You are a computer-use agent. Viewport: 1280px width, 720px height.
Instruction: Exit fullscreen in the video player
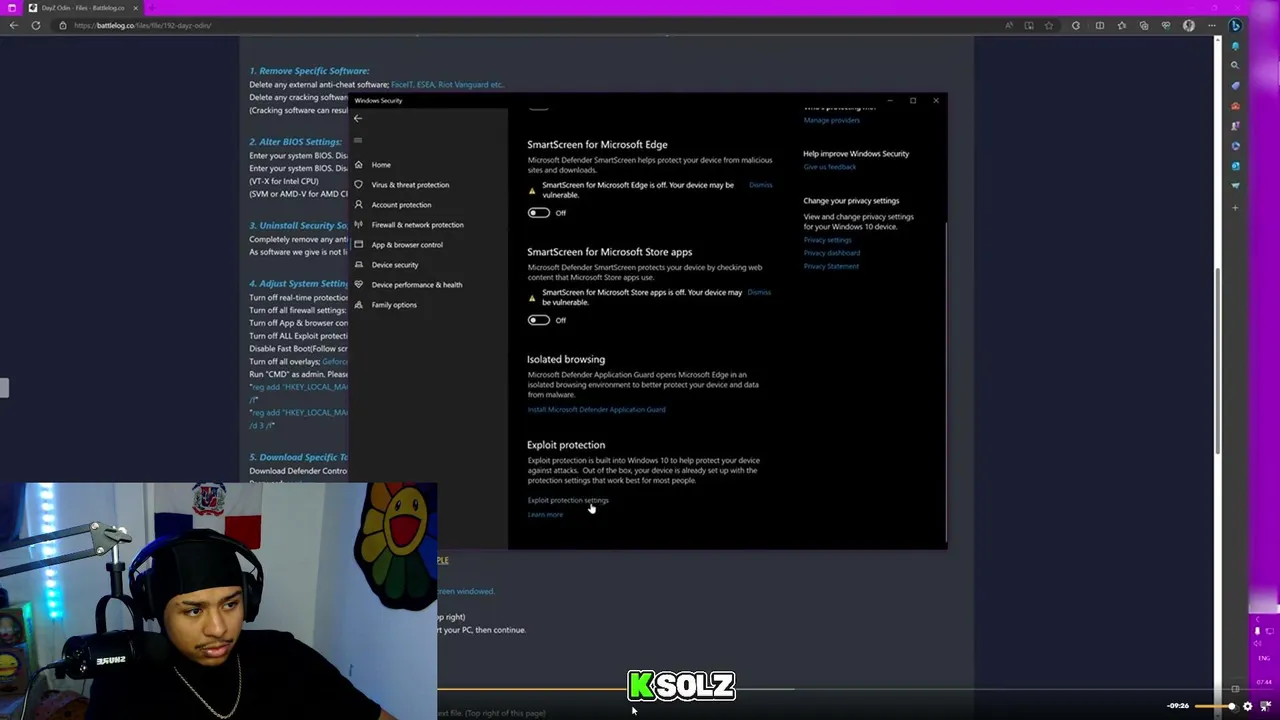pyautogui.click(x=1266, y=706)
